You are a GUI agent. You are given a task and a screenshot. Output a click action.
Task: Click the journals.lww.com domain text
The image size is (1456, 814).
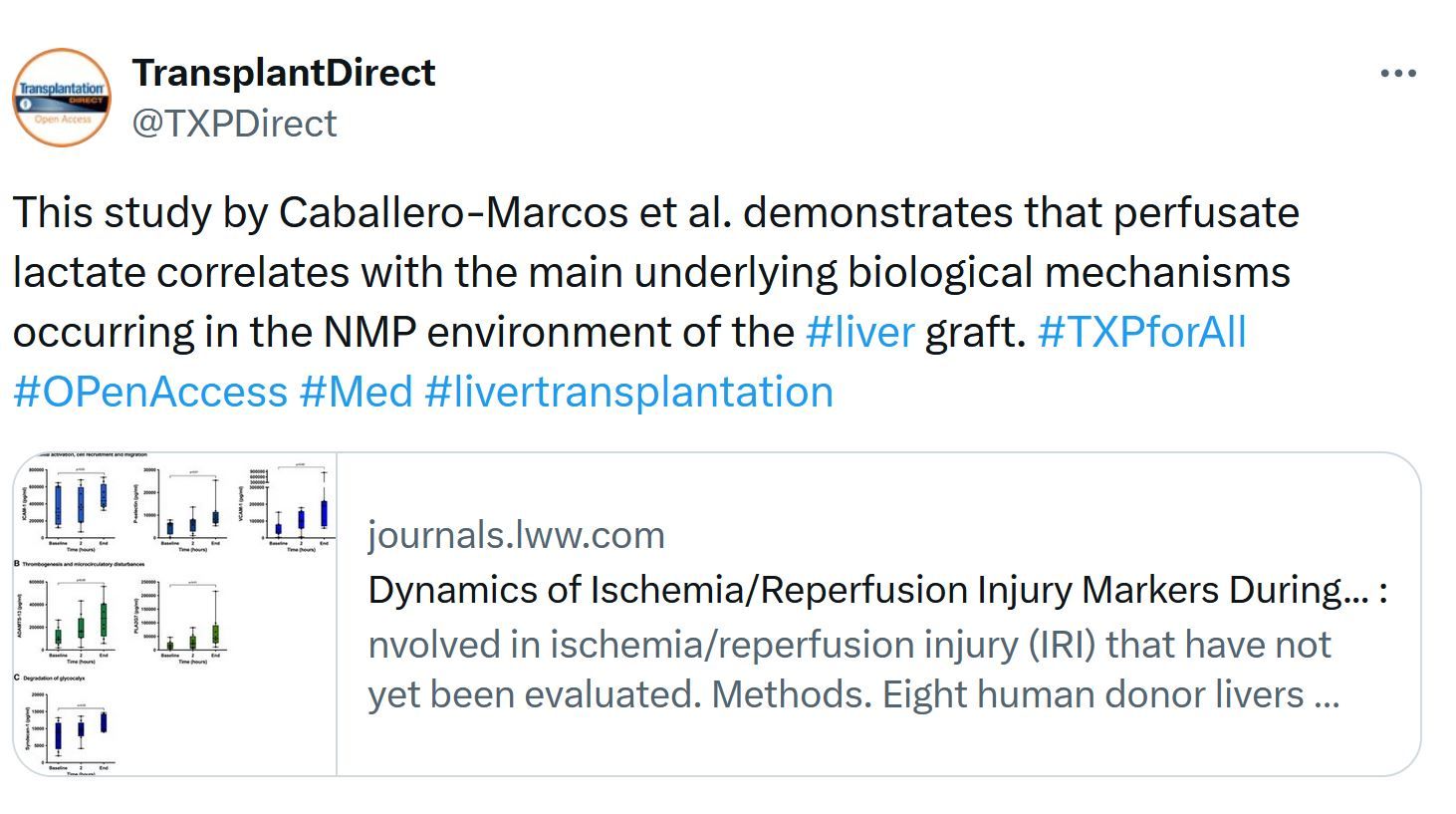click(x=516, y=535)
